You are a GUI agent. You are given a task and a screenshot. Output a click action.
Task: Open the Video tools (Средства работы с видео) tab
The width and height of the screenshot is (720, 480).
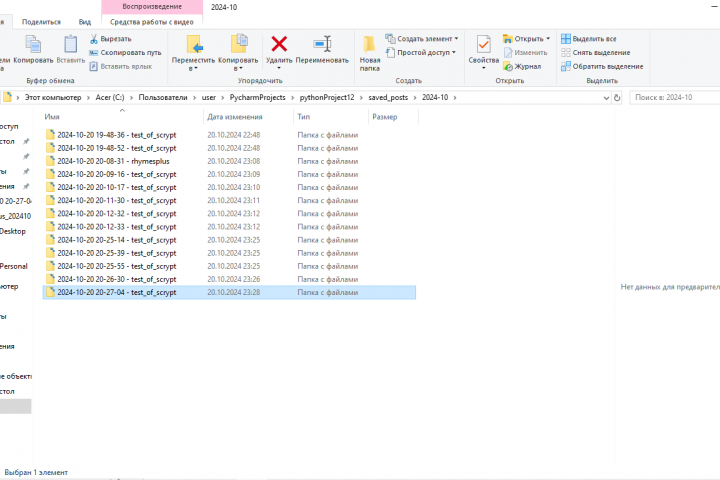click(152, 22)
